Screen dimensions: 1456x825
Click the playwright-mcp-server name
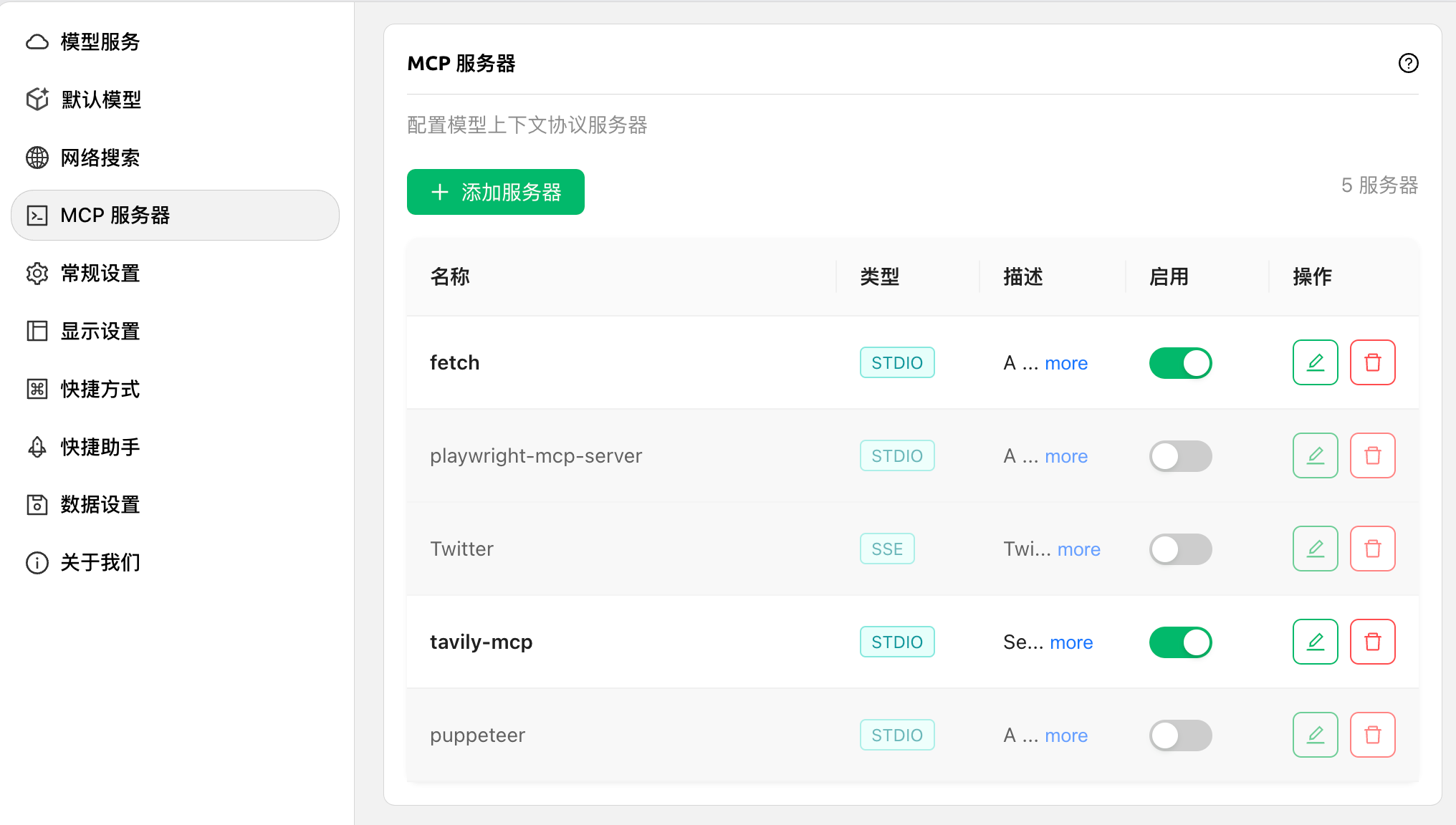tap(535, 456)
